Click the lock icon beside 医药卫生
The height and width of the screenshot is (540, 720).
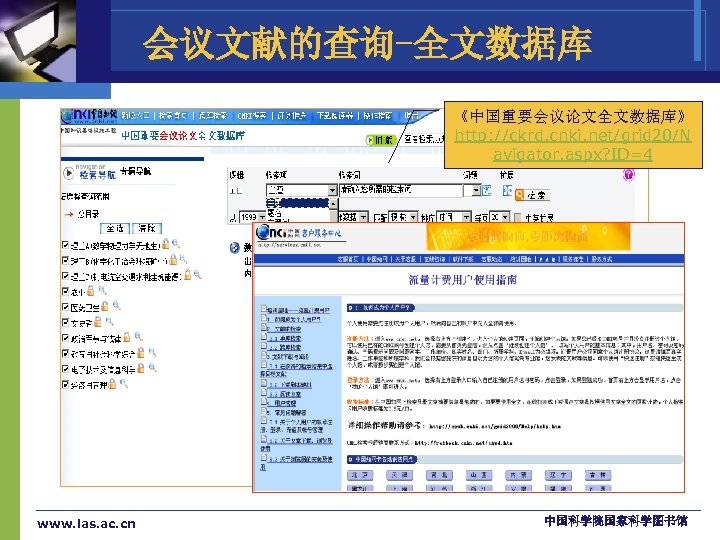105,306
